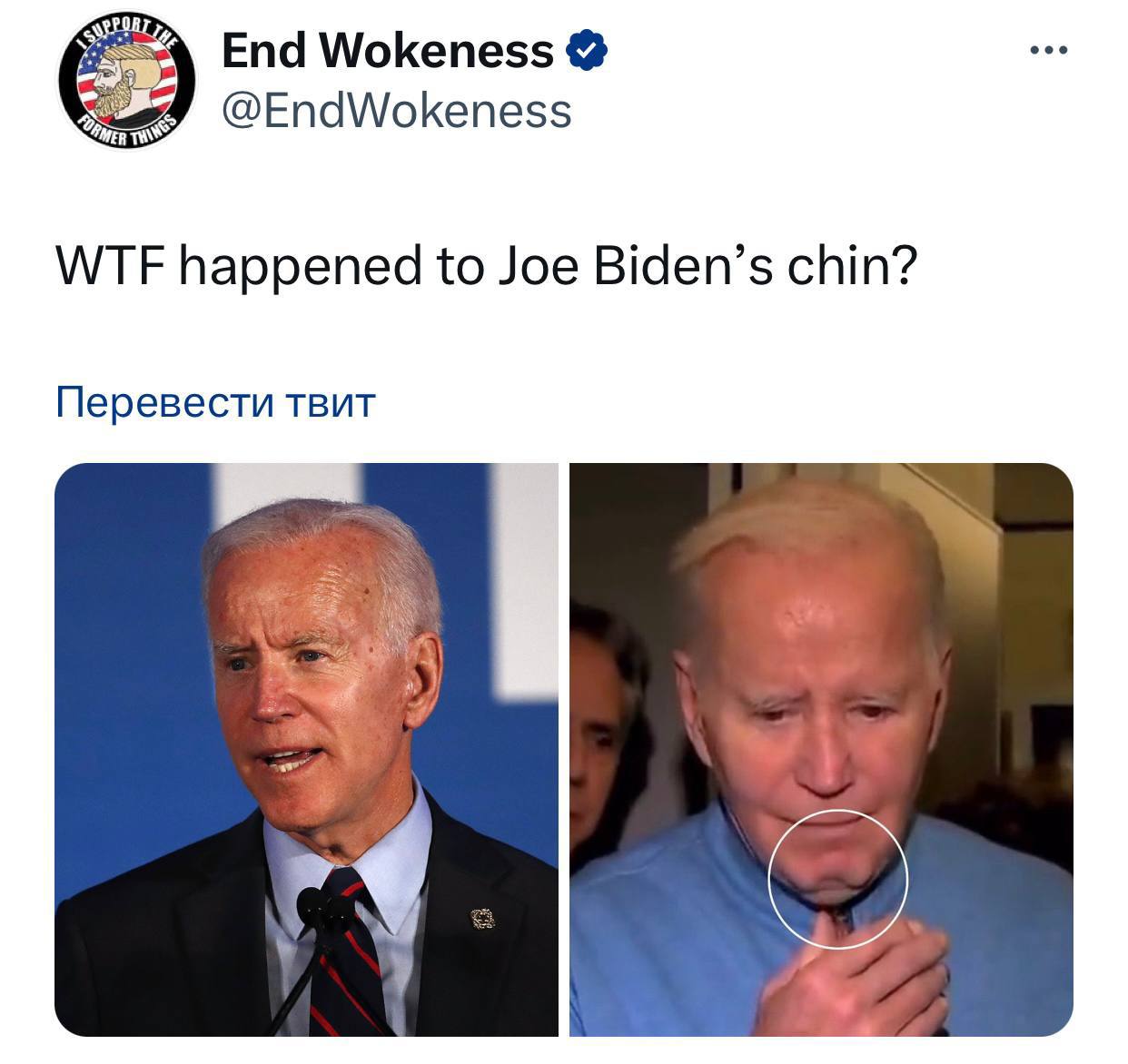The height and width of the screenshot is (1064, 1128).
Task: Click the Перевести твит link
Action: (215, 401)
